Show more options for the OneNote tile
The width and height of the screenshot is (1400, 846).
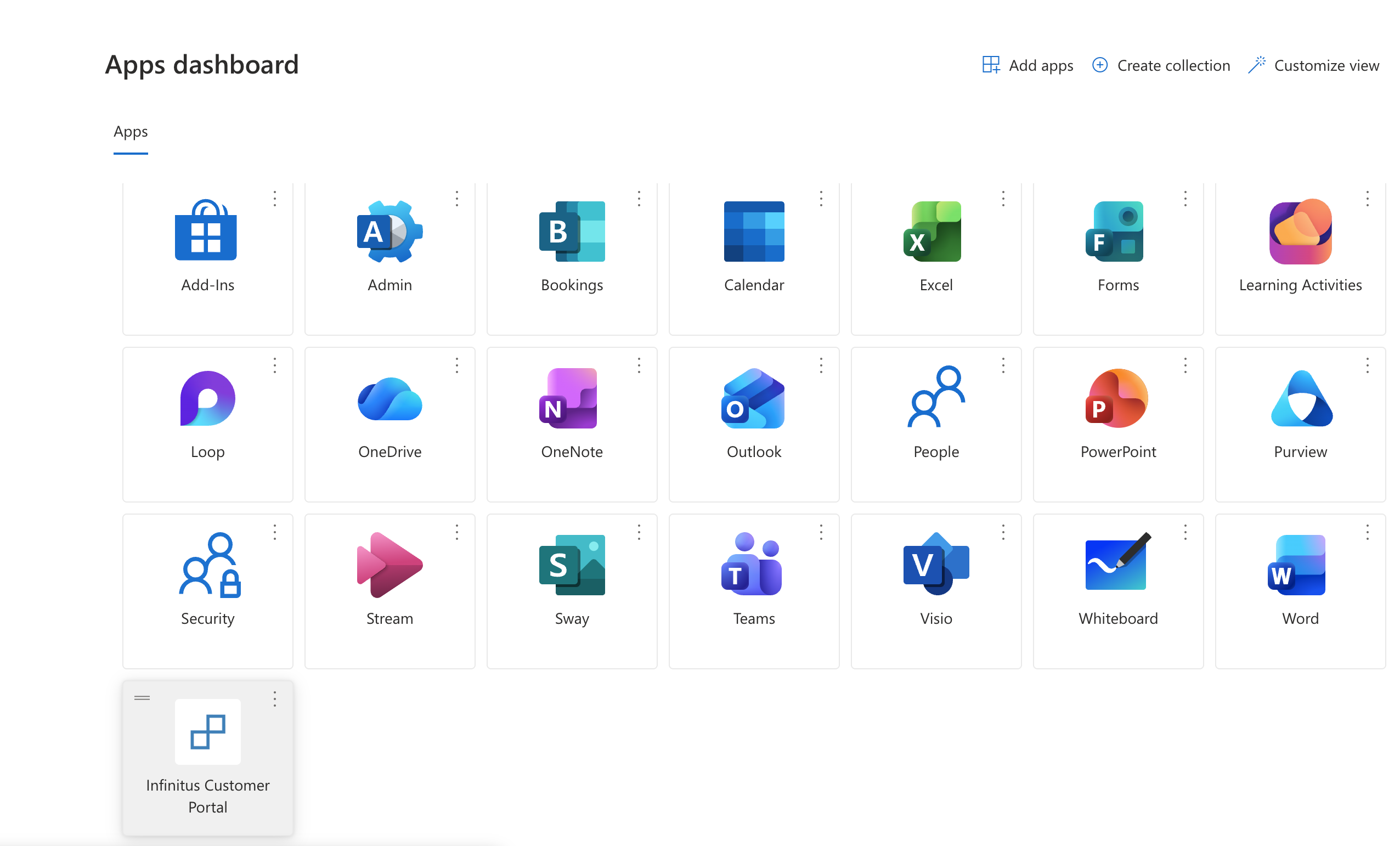639,365
